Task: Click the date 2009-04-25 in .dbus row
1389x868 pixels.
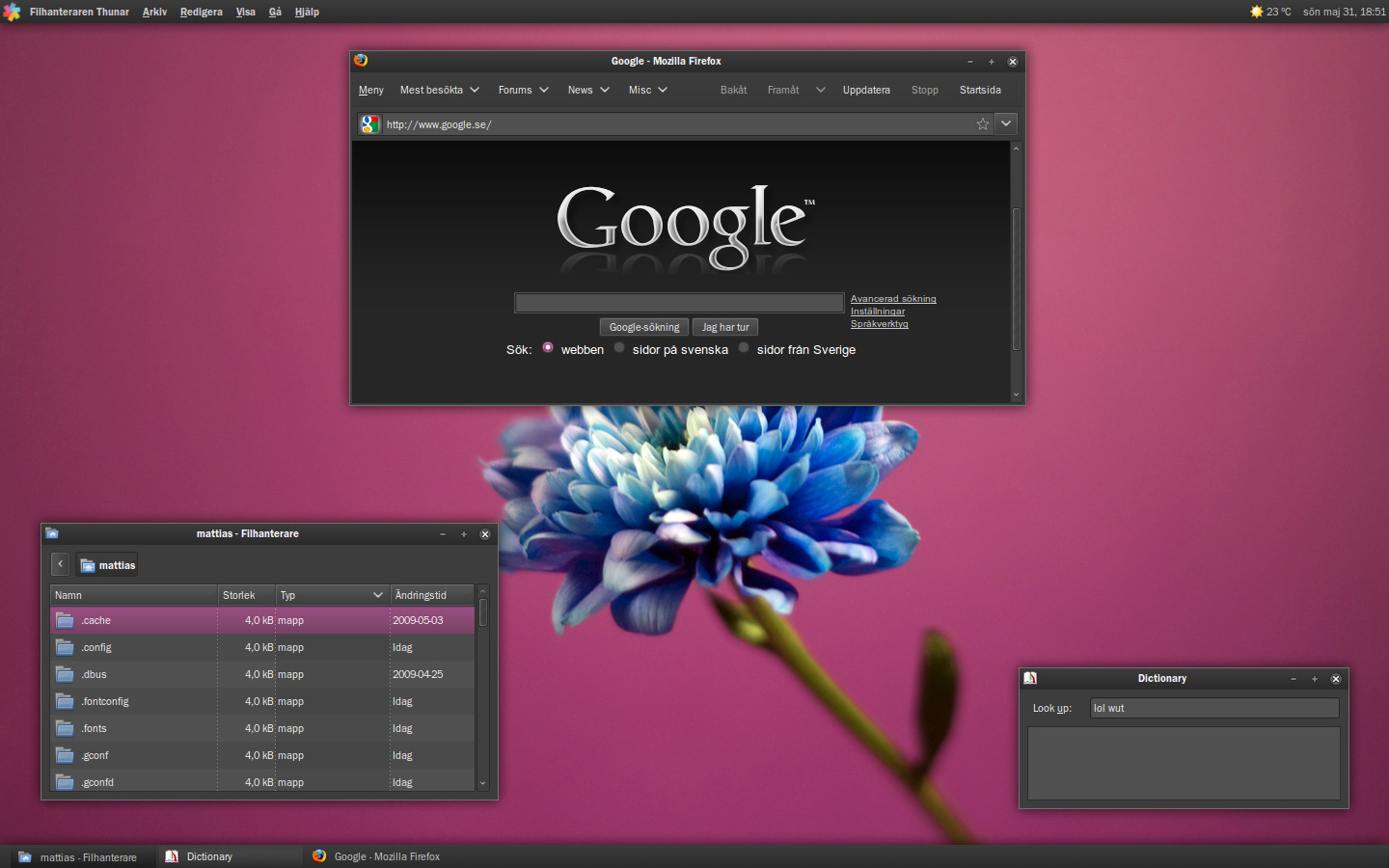Action: tap(418, 674)
